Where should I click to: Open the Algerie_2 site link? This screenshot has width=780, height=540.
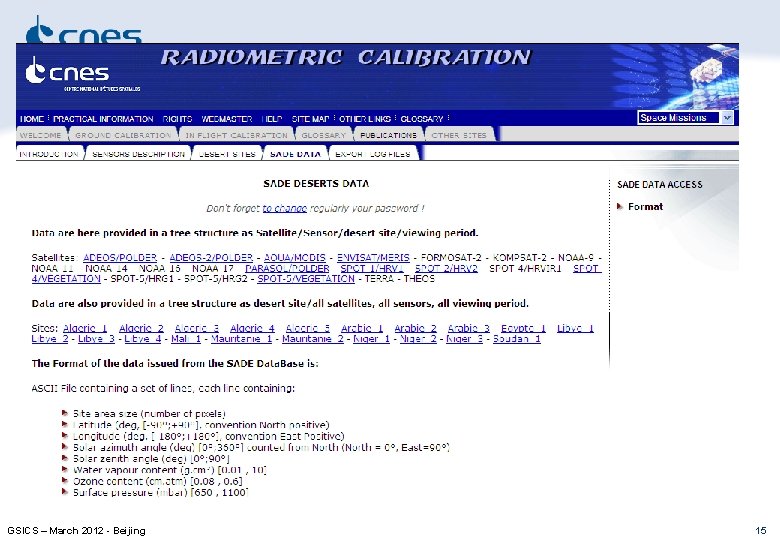[141, 328]
